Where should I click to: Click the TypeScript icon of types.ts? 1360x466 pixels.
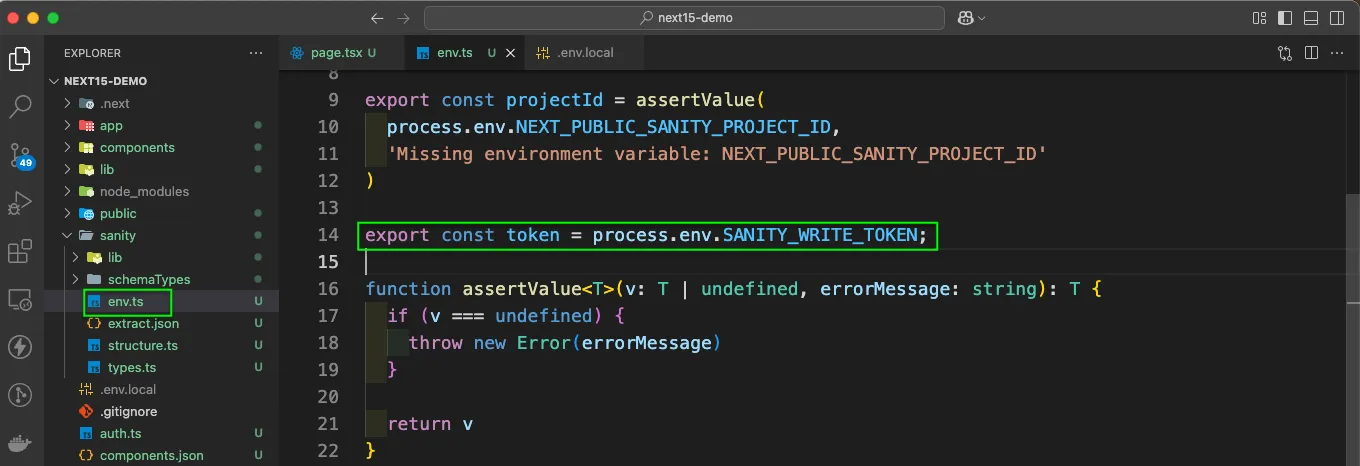coord(94,367)
